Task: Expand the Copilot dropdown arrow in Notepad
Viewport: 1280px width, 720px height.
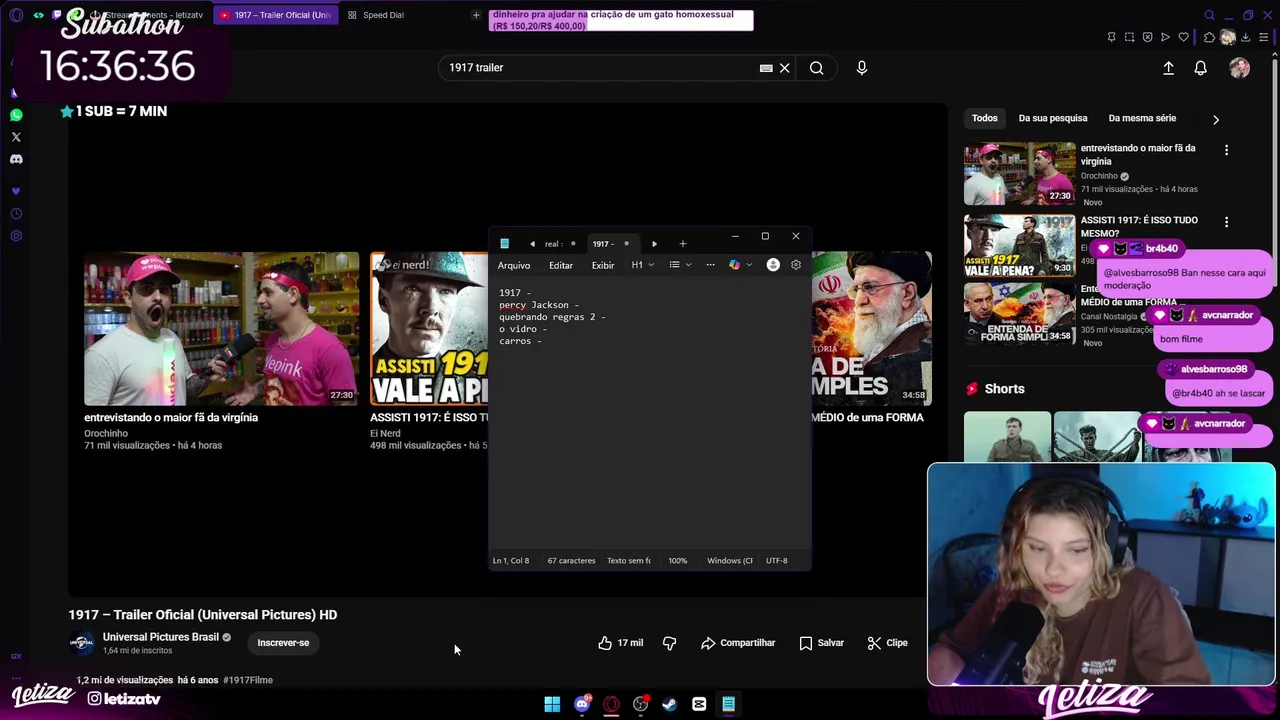Action: [749, 265]
